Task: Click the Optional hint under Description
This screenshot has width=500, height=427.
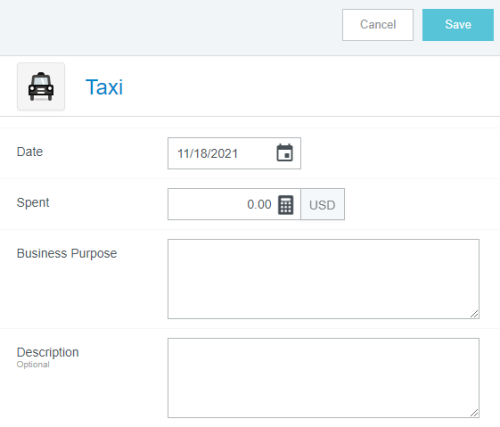Action: pyautogui.click(x=33, y=365)
